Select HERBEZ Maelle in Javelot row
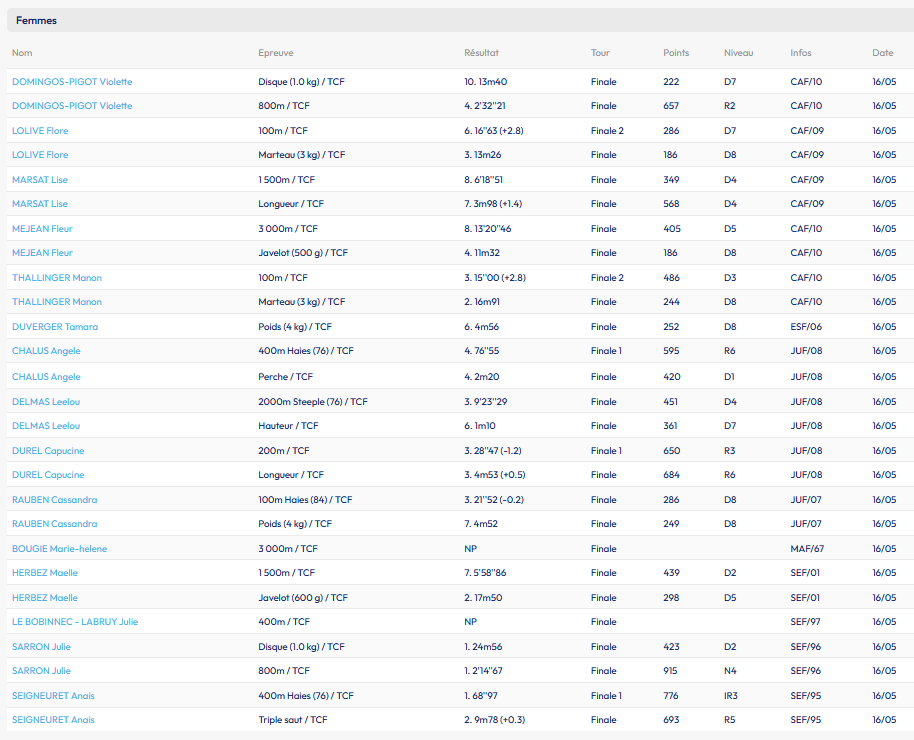Screen dimensions: 914x740 pos(45,598)
